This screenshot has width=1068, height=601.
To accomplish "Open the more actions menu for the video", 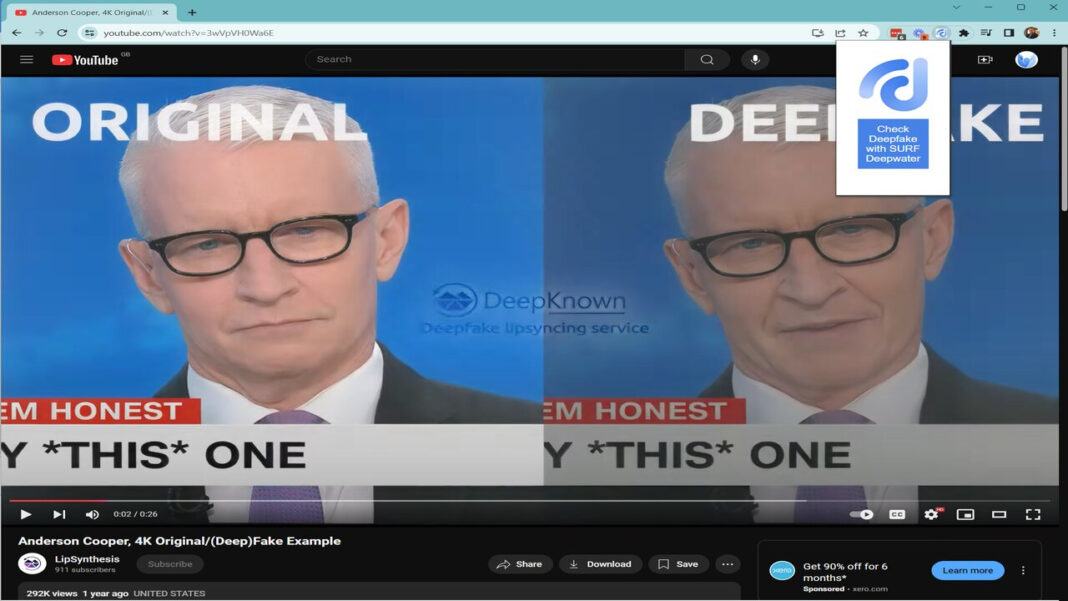I will 727,564.
